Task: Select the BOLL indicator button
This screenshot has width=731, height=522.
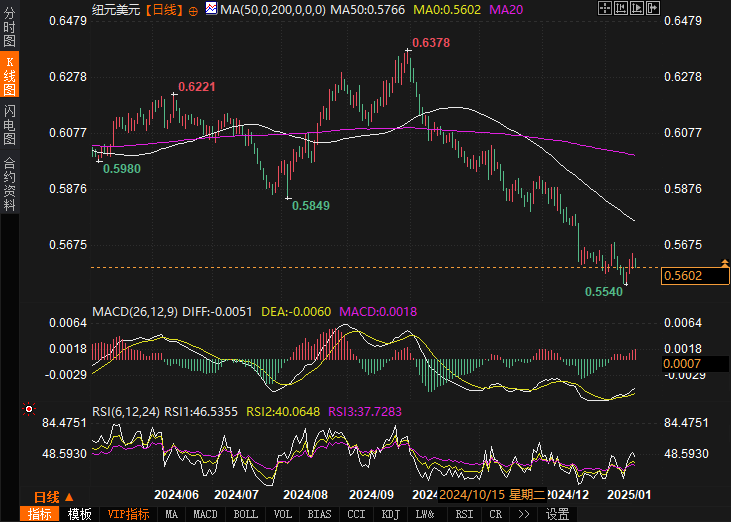Action: (246, 514)
